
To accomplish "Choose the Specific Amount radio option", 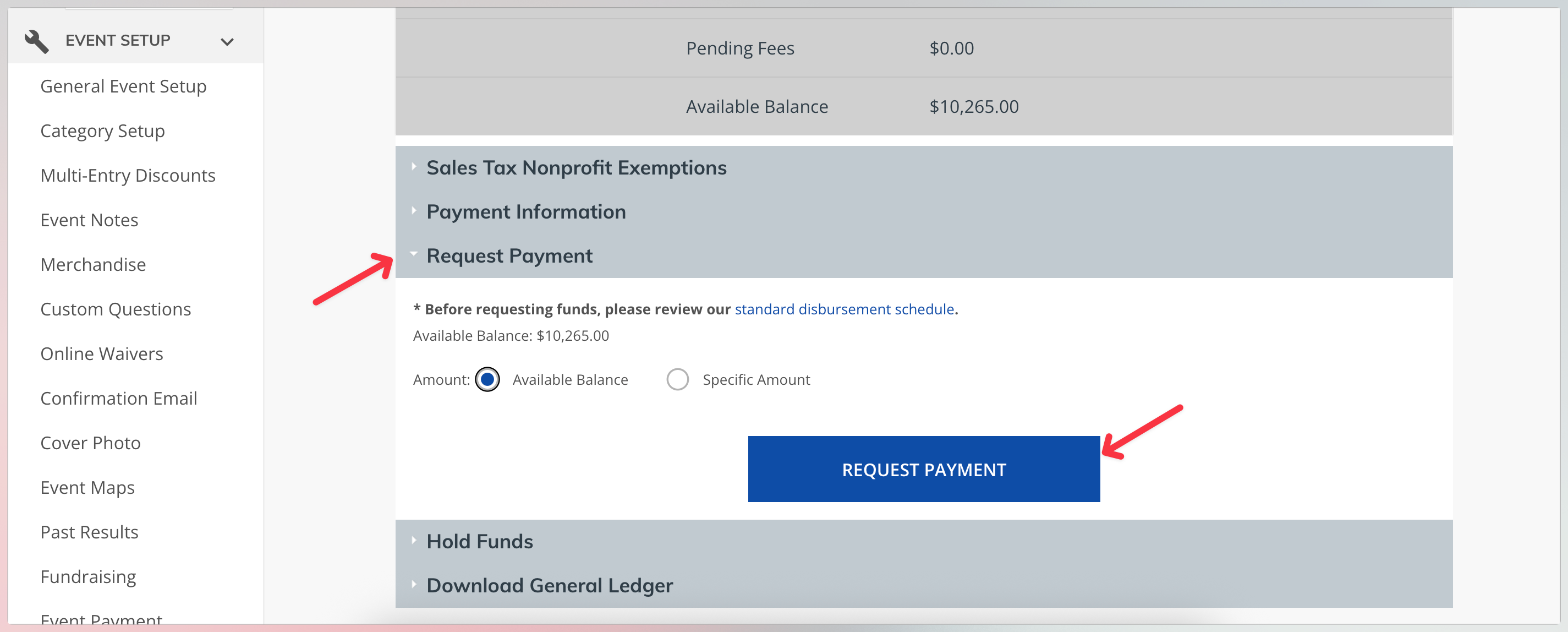I will [x=677, y=379].
